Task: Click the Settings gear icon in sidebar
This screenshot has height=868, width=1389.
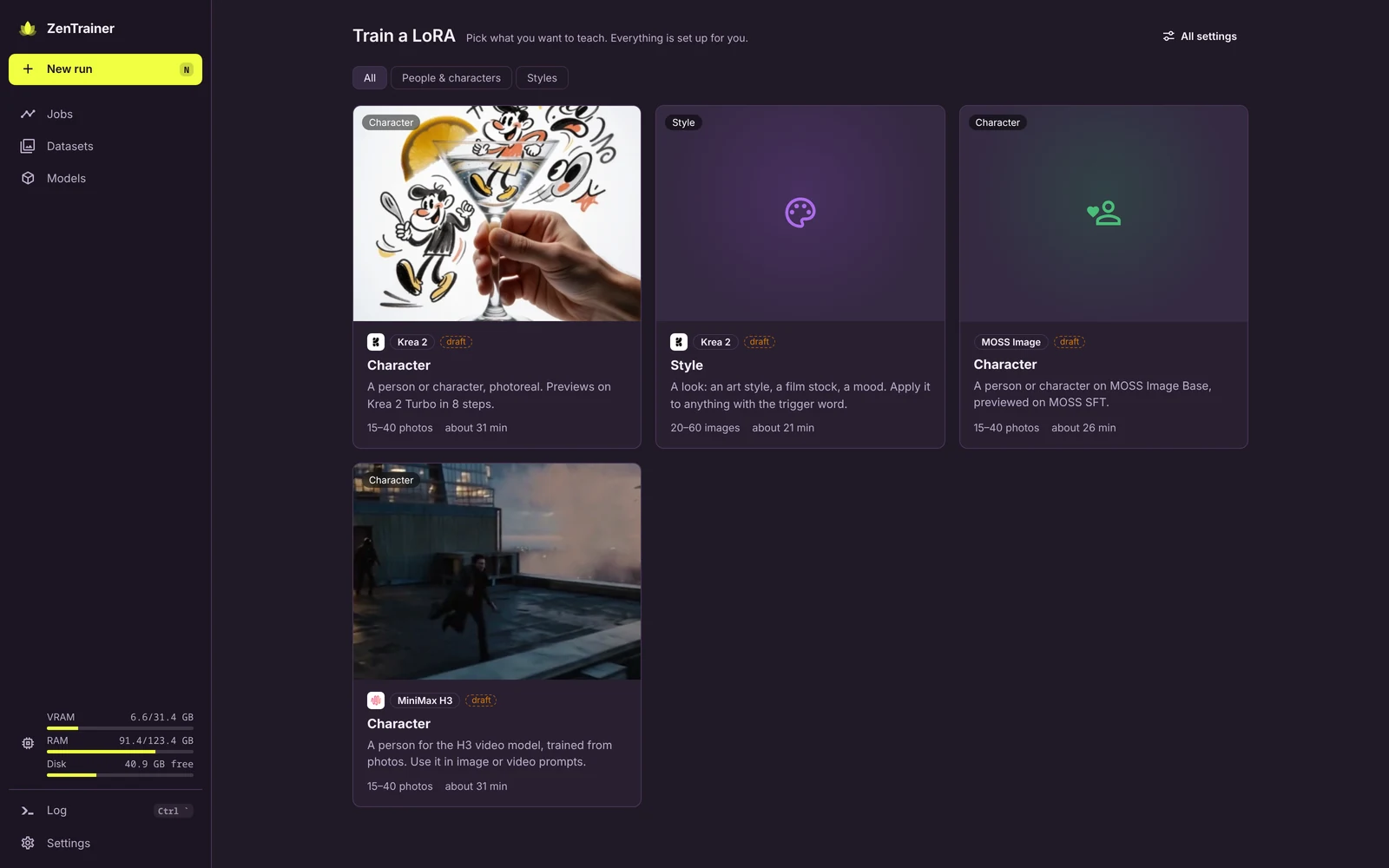Action: (x=28, y=843)
